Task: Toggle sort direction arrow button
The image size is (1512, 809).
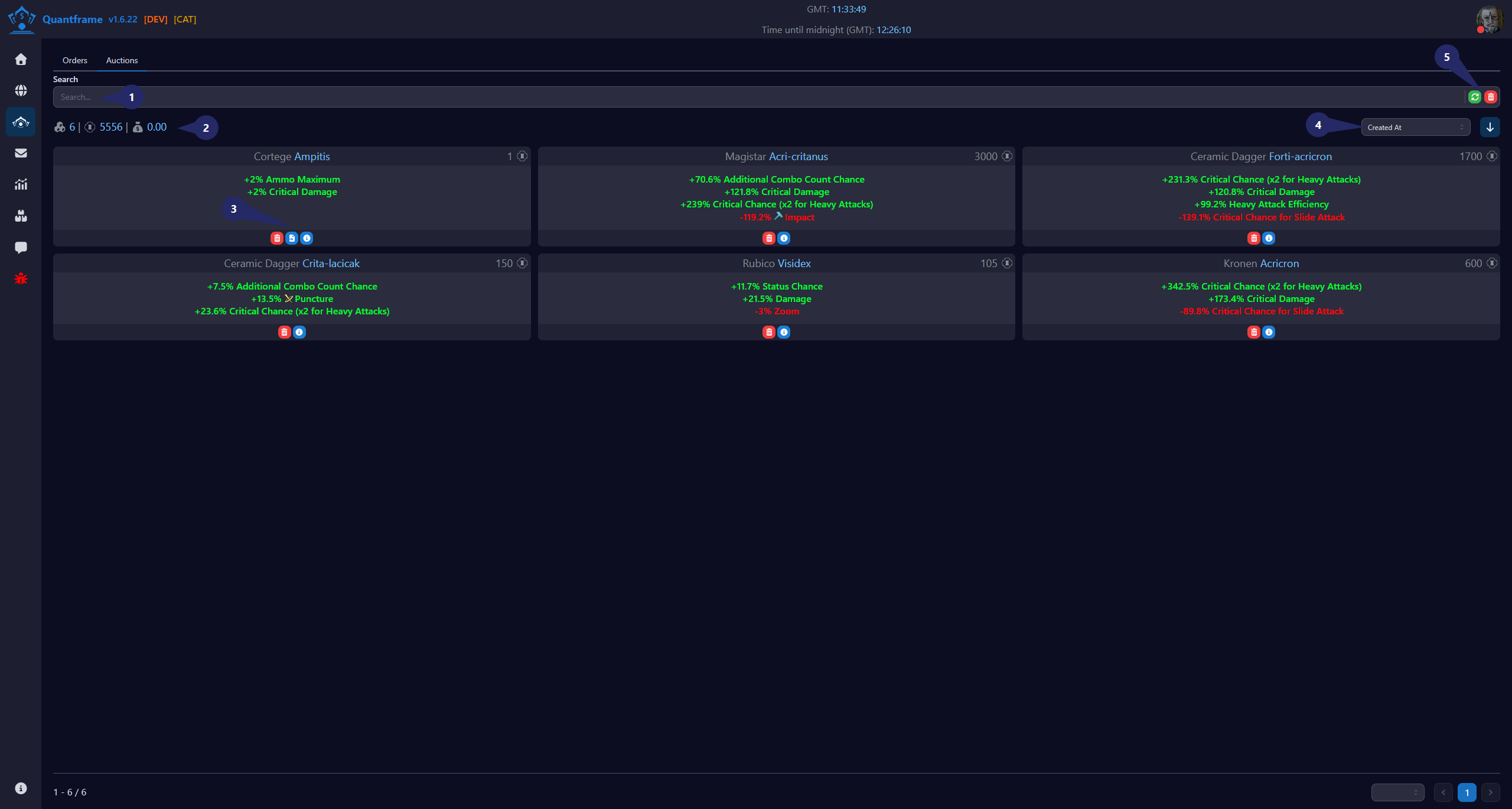Action: pos(1490,127)
